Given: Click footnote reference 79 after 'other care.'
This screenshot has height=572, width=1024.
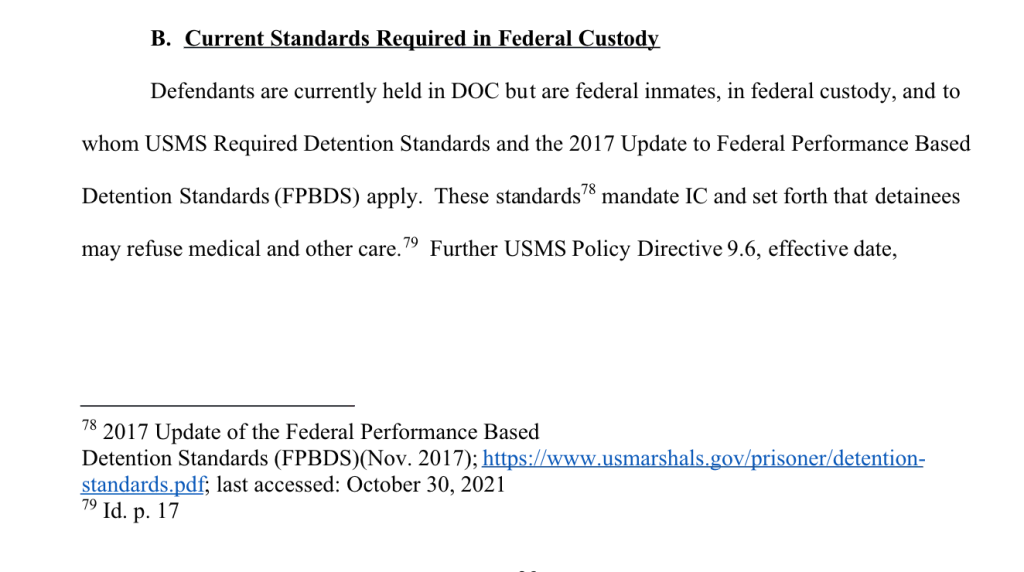Looking at the screenshot, I should pyautogui.click(x=410, y=242).
